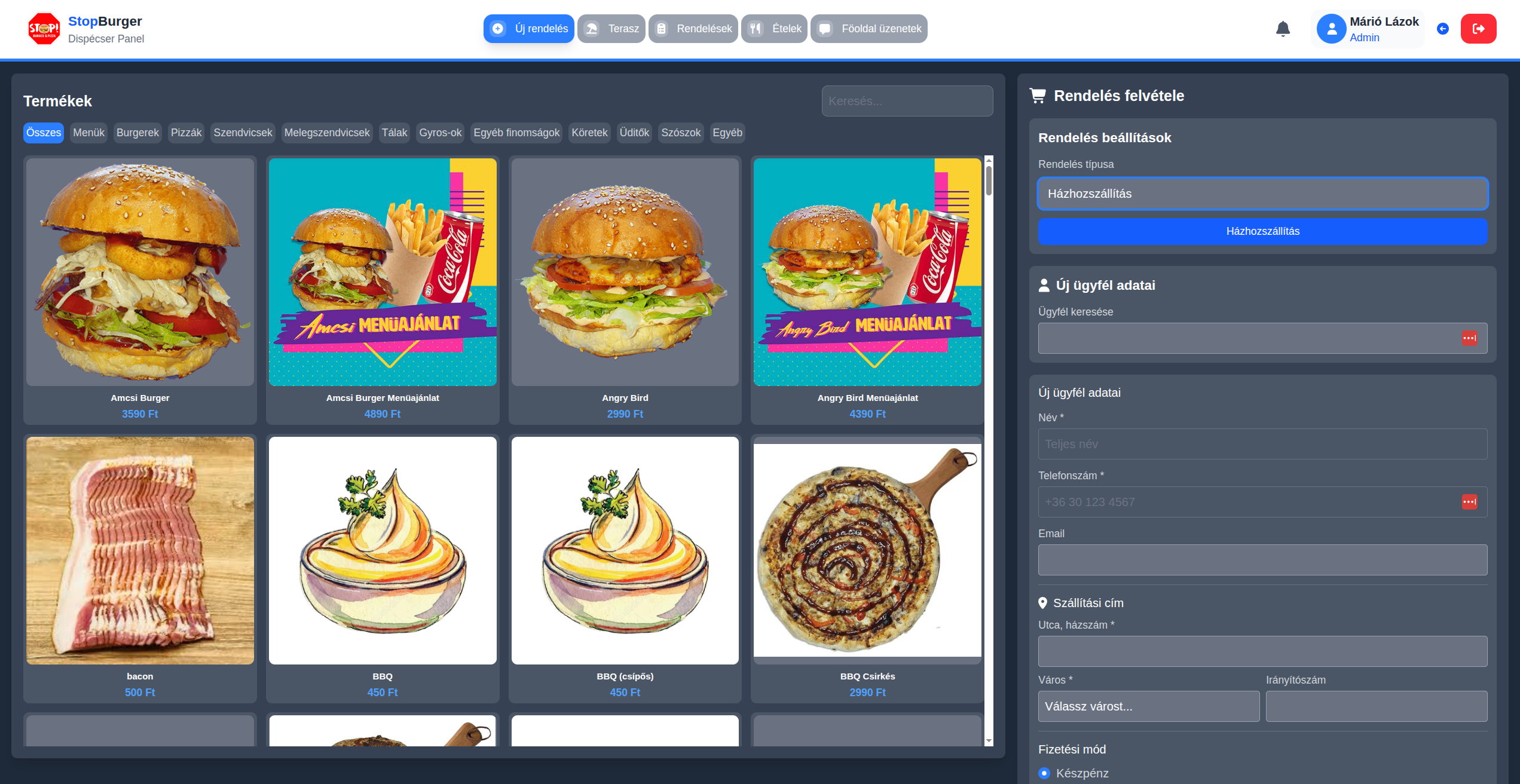The width and height of the screenshot is (1520, 784).
Task: Select the Készpénz payment radio button
Action: point(1044,773)
